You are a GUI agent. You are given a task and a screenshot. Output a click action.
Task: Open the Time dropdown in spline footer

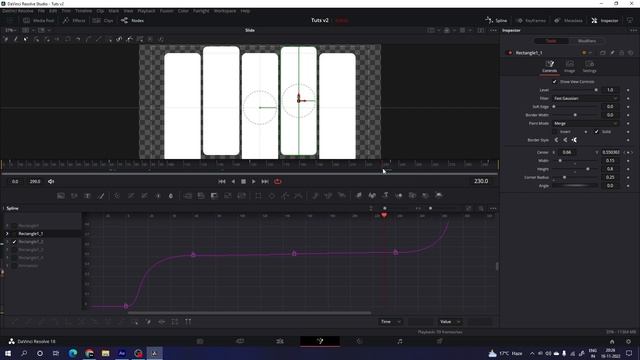point(391,322)
